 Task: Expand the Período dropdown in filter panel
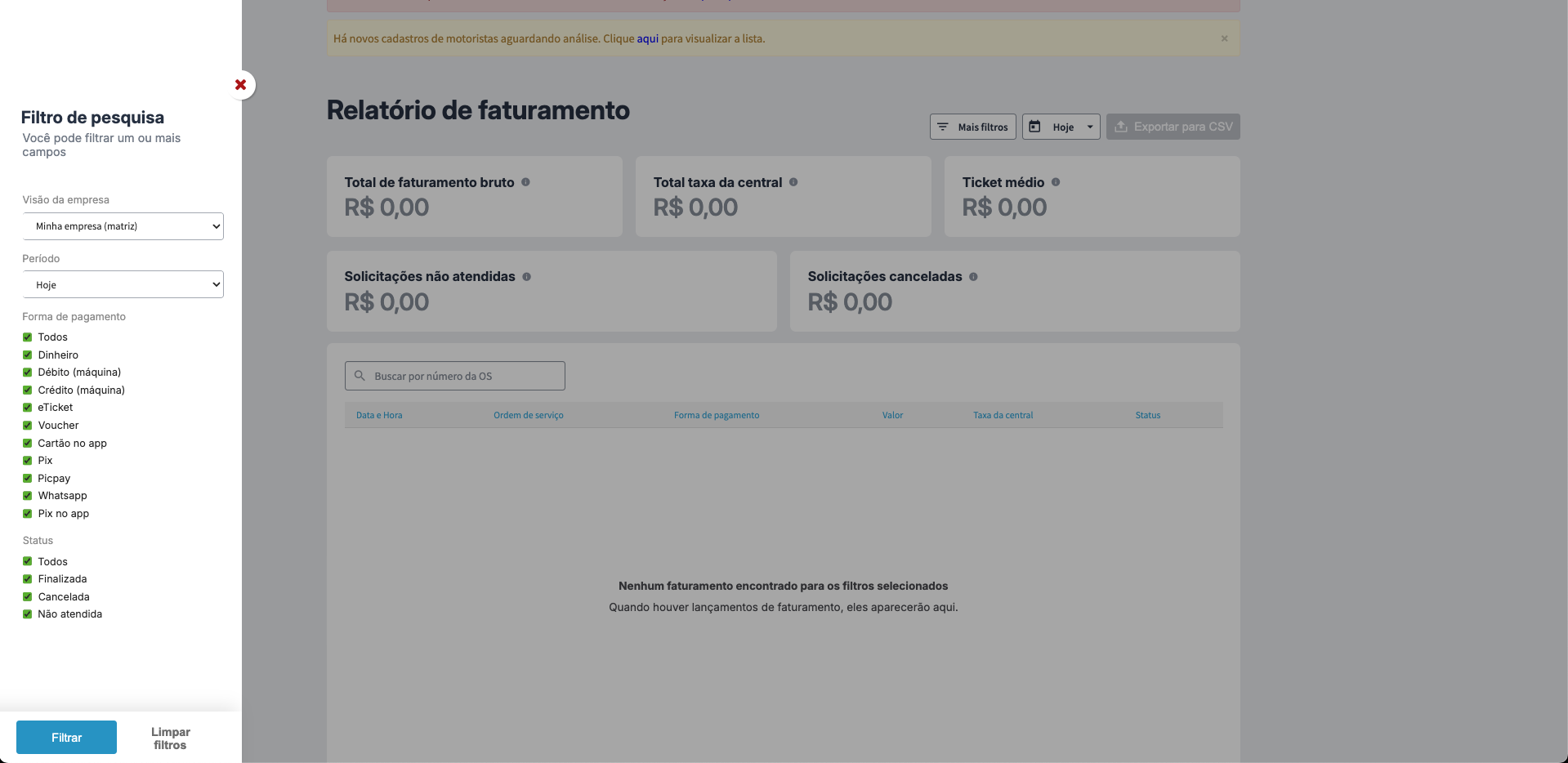click(123, 285)
